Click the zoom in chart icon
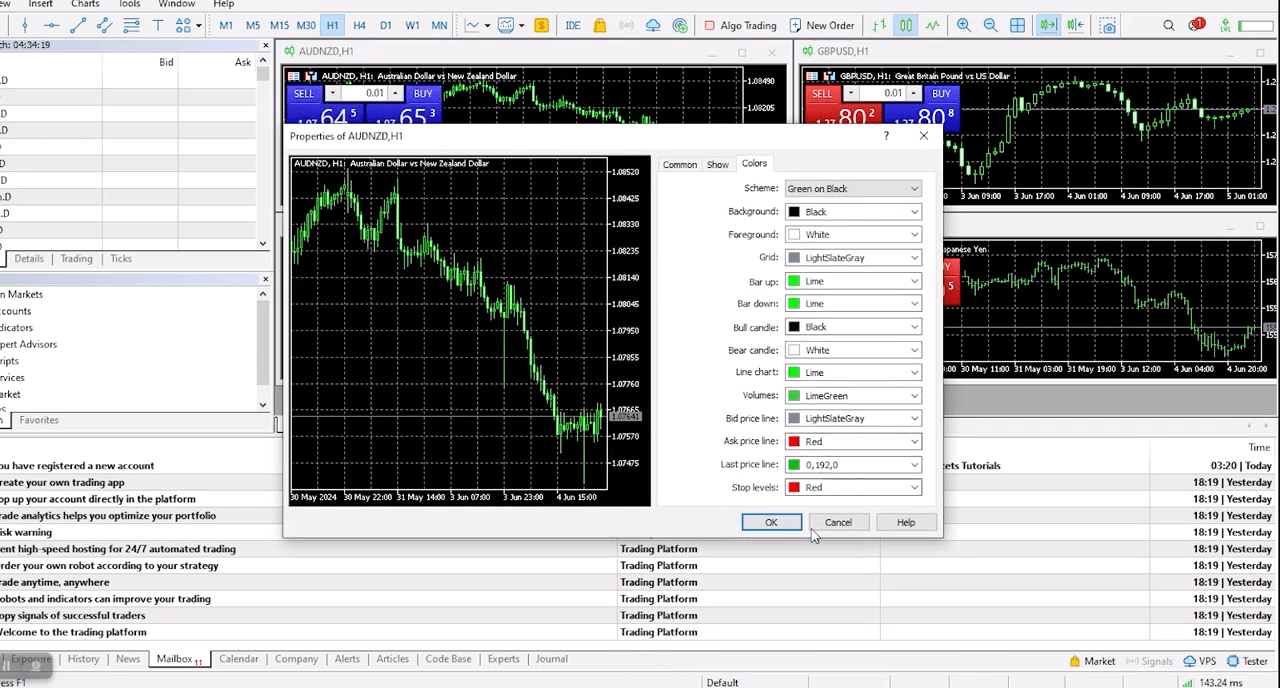Image resolution: width=1280 pixels, height=688 pixels. point(963,25)
